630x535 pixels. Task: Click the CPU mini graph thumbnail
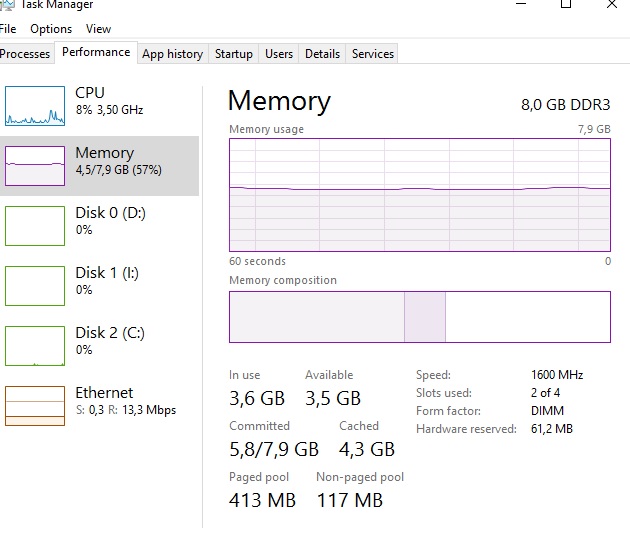pyautogui.click(x=34, y=105)
